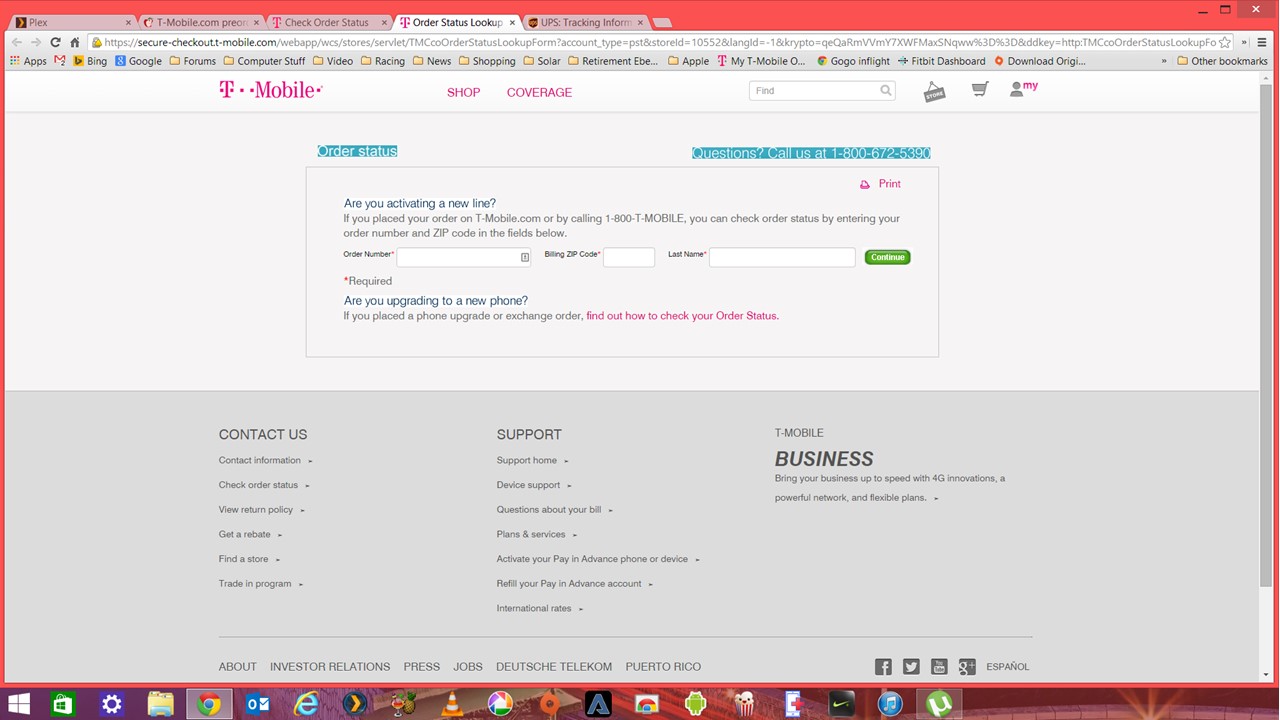Open the Fitbit Dashboard bookmark

942,61
